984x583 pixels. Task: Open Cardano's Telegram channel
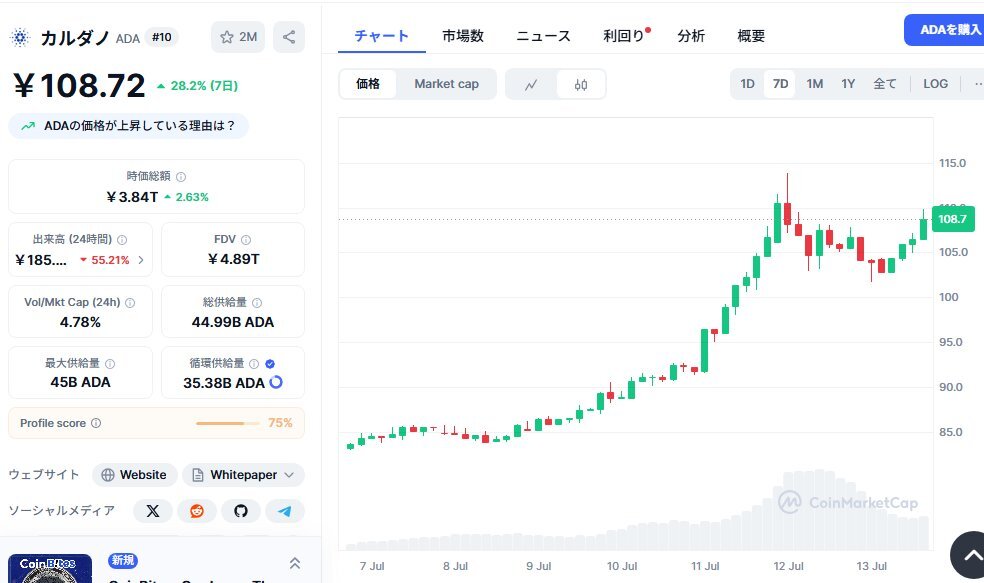(285, 511)
